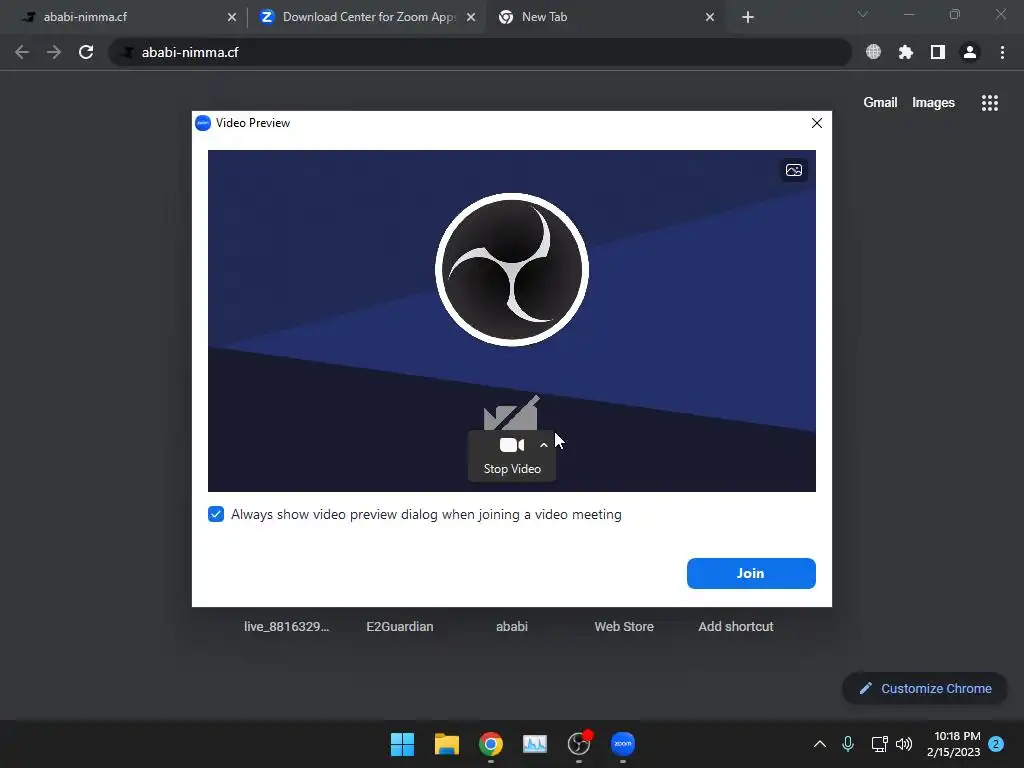The image size is (1024, 768).
Task: Expand video options arrow beside Stop Video
Action: pos(543,445)
